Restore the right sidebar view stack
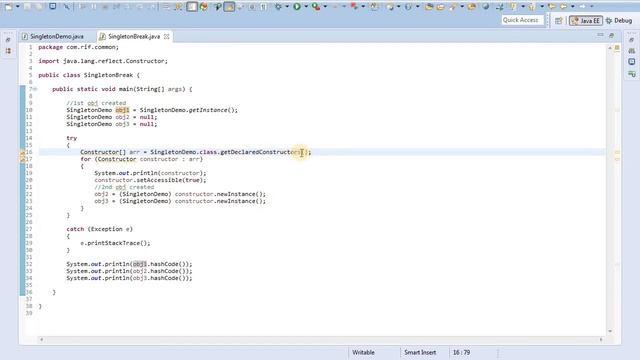 [x=631, y=40]
